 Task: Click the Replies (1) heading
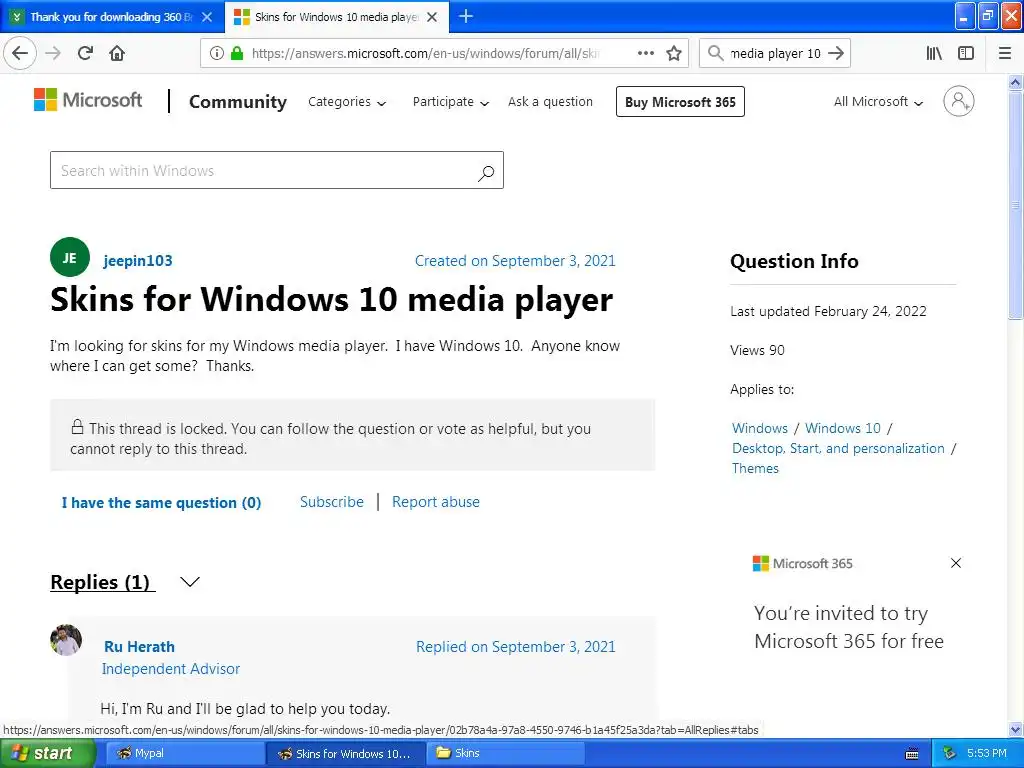point(103,582)
